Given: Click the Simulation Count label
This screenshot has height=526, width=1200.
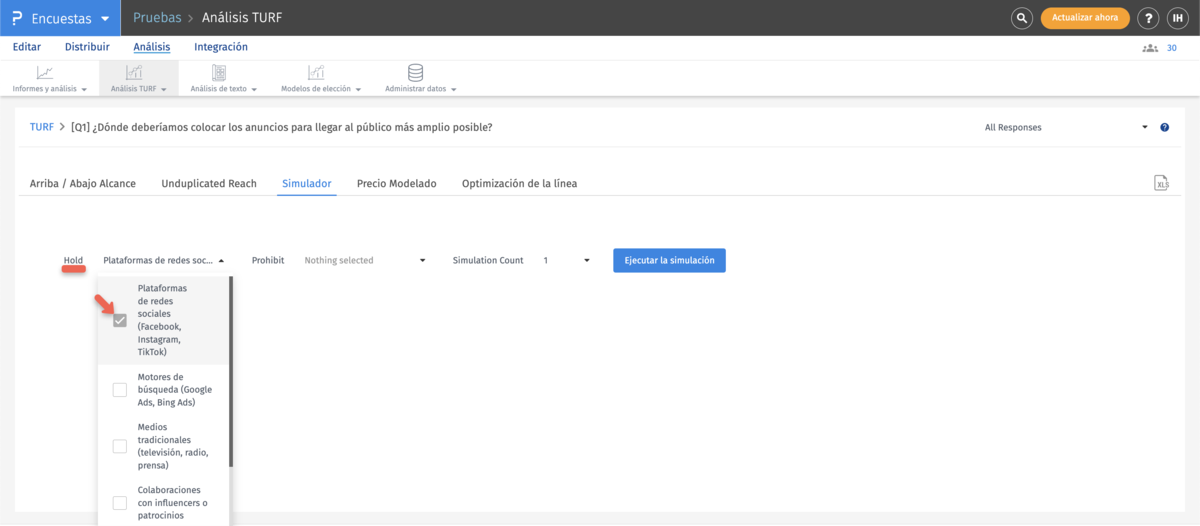Looking at the screenshot, I should tap(488, 260).
